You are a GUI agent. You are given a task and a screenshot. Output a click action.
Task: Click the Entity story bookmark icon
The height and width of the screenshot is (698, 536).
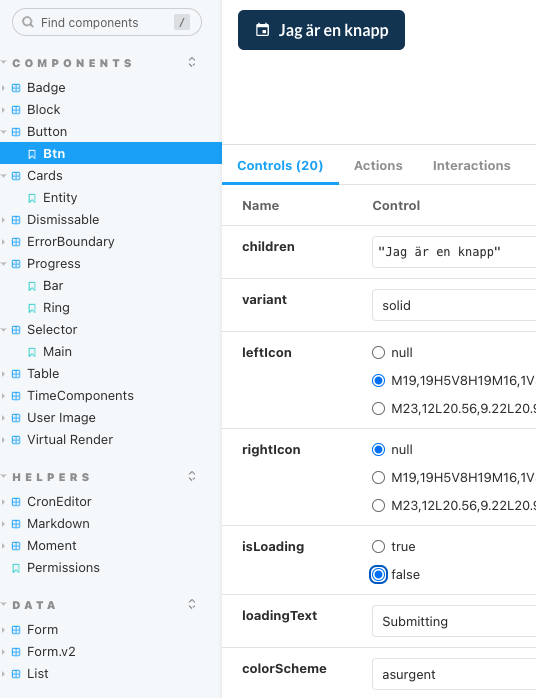[x=32, y=198]
